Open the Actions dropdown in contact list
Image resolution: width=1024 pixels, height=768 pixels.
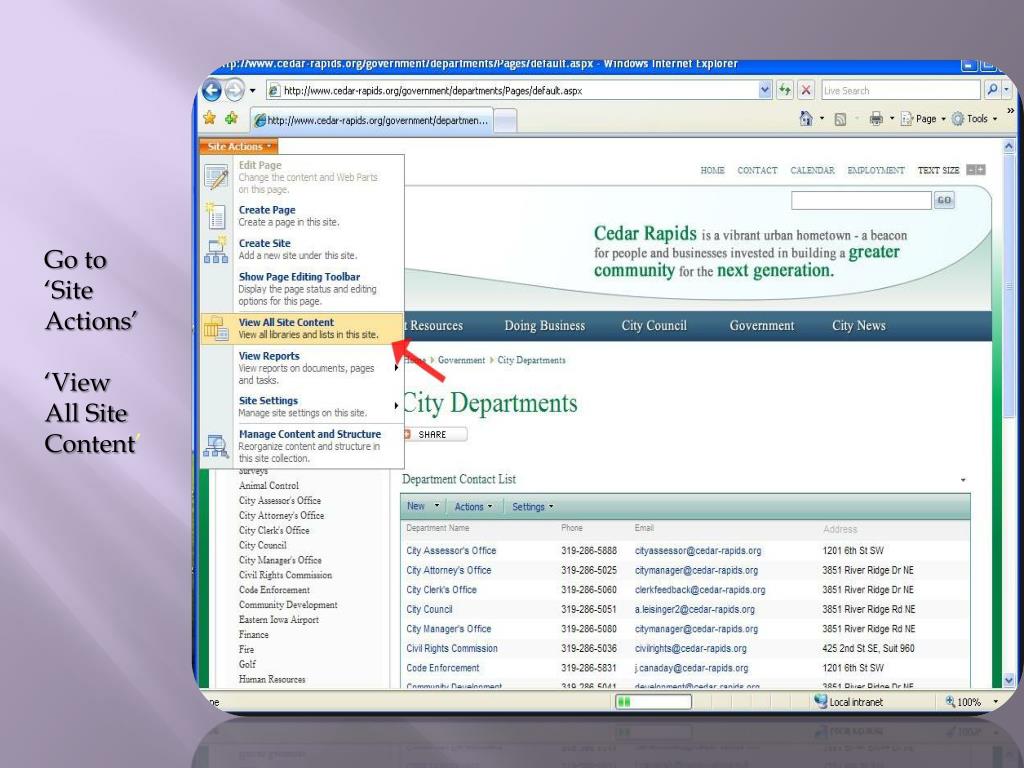(x=473, y=507)
